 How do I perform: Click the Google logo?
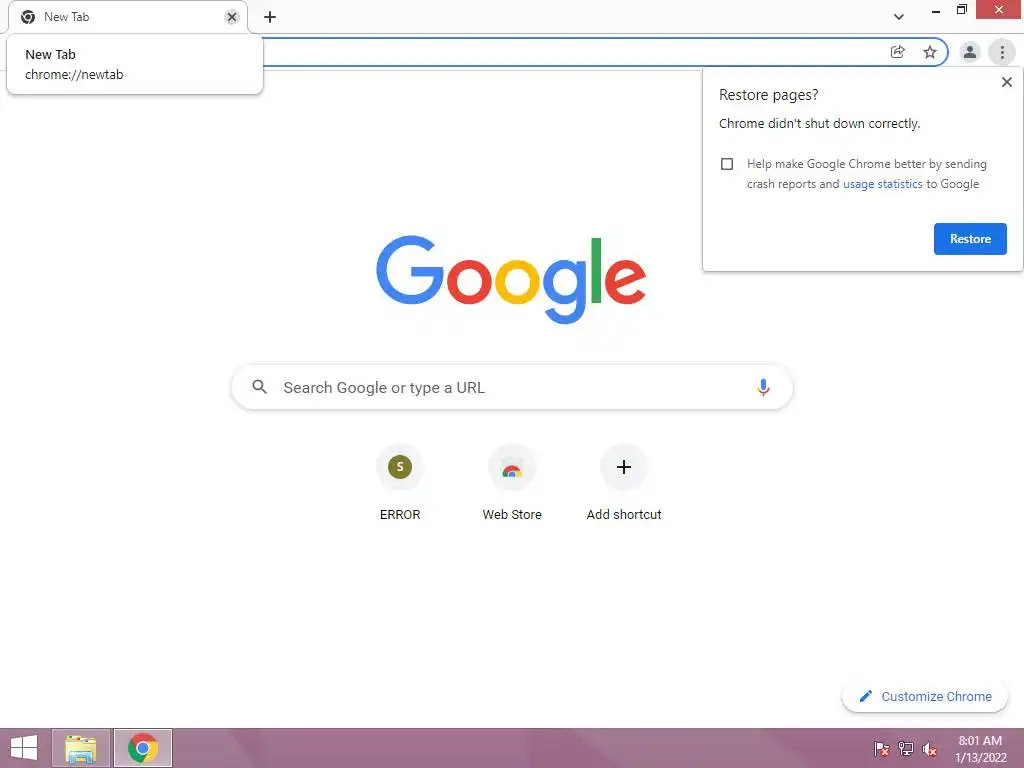[511, 280]
